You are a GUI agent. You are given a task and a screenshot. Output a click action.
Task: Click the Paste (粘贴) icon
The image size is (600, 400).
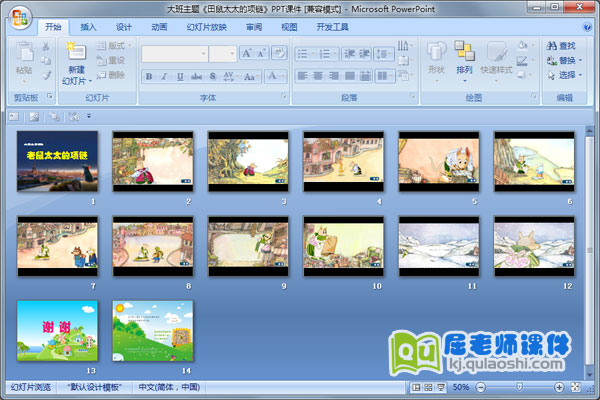(24, 60)
